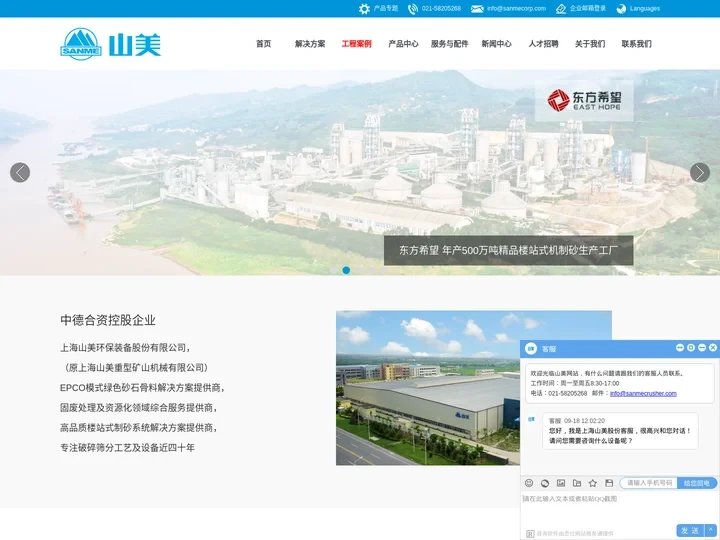Click the star rating icon in chat

click(593, 483)
